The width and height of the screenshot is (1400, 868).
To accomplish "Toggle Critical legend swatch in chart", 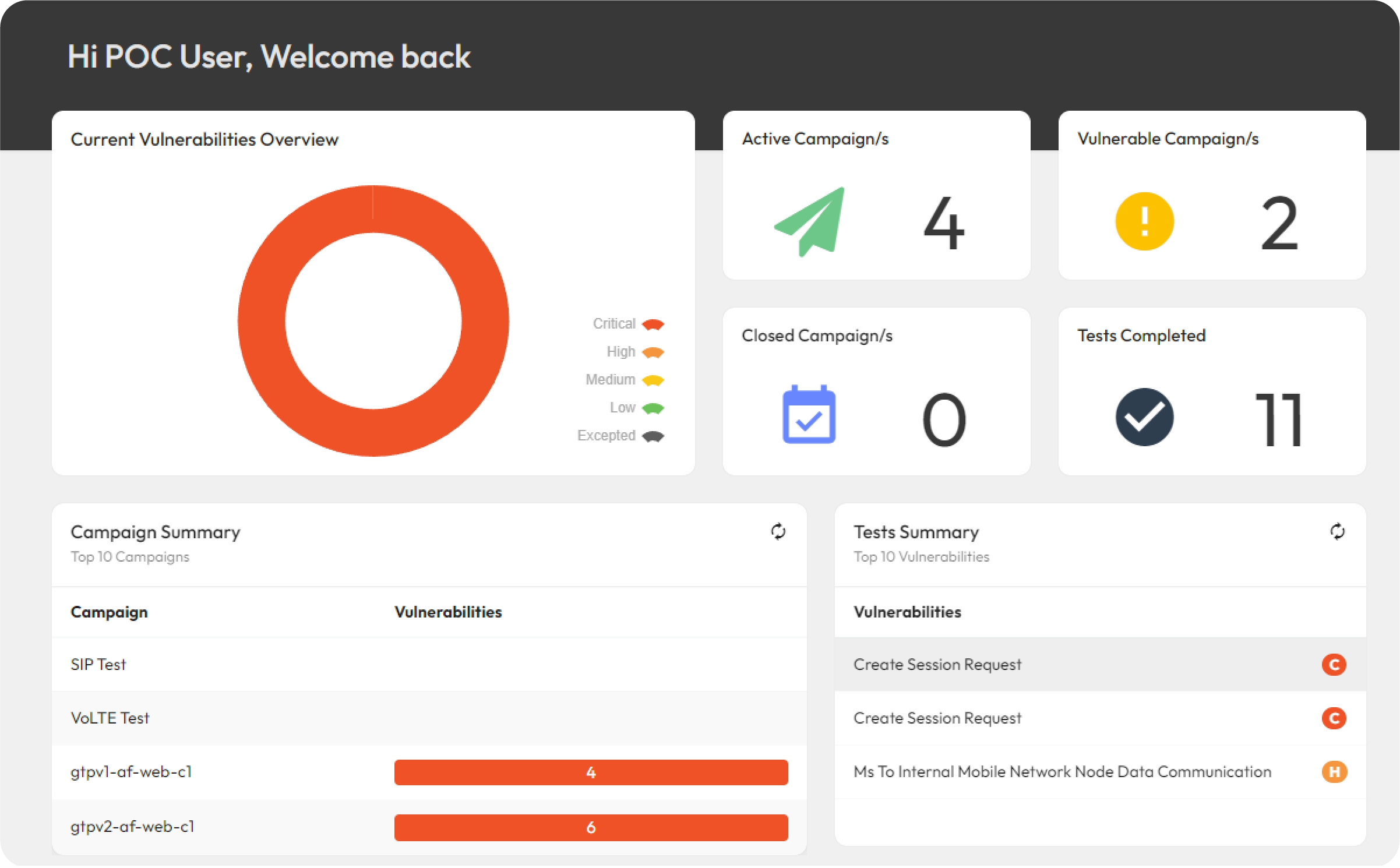I will tap(653, 324).
